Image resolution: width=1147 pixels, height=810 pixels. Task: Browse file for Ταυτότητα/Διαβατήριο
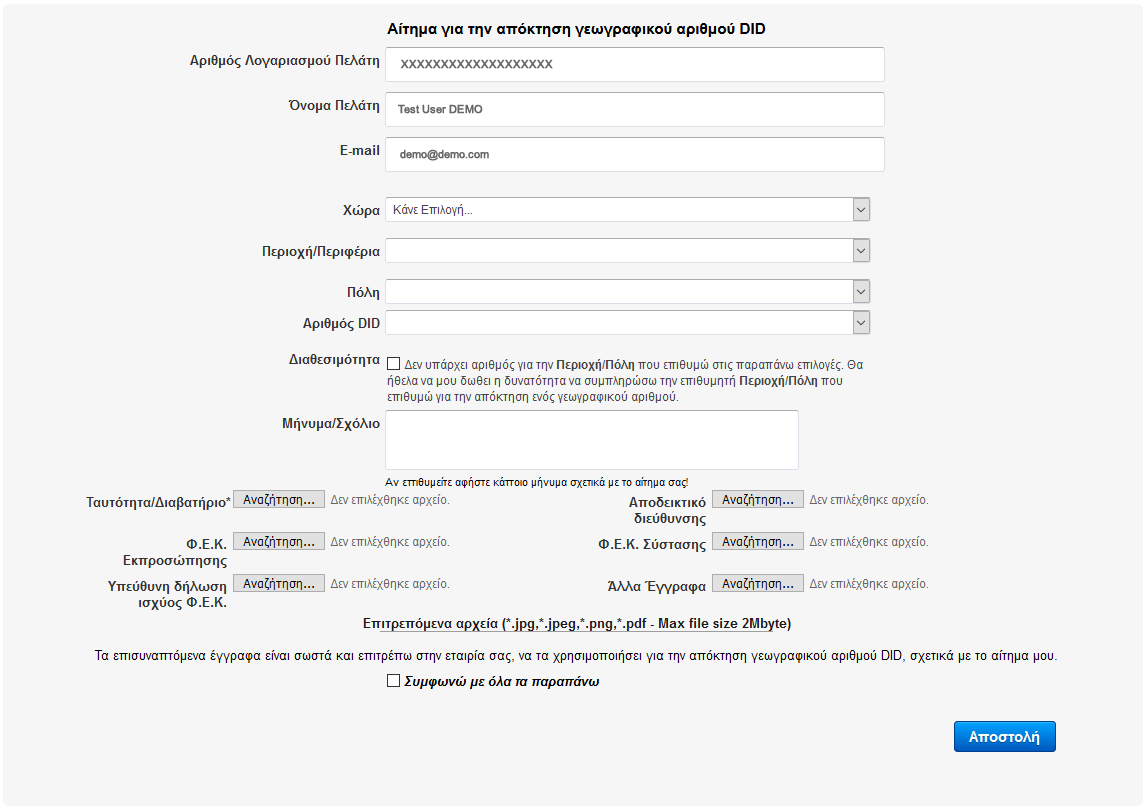pyautogui.click(x=279, y=500)
